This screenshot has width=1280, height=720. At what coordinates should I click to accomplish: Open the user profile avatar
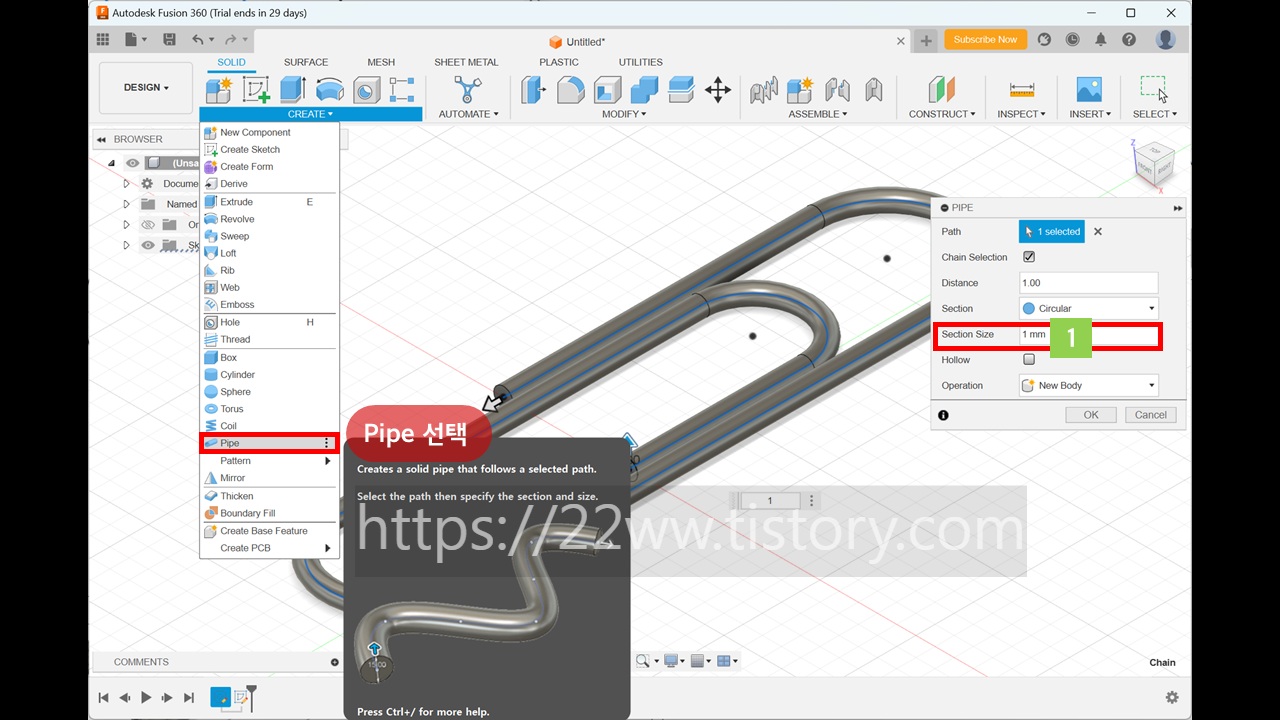pyautogui.click(x=1165, y=39)
